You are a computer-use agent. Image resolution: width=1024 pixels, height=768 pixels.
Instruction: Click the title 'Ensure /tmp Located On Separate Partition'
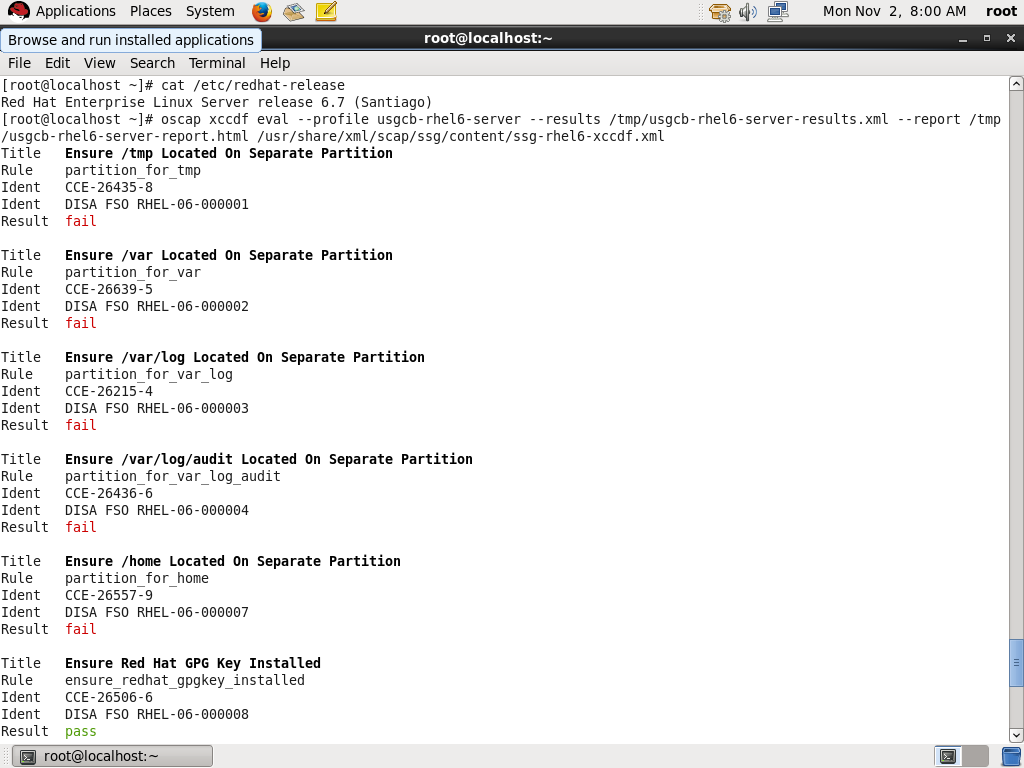click(x=229, y=153)
